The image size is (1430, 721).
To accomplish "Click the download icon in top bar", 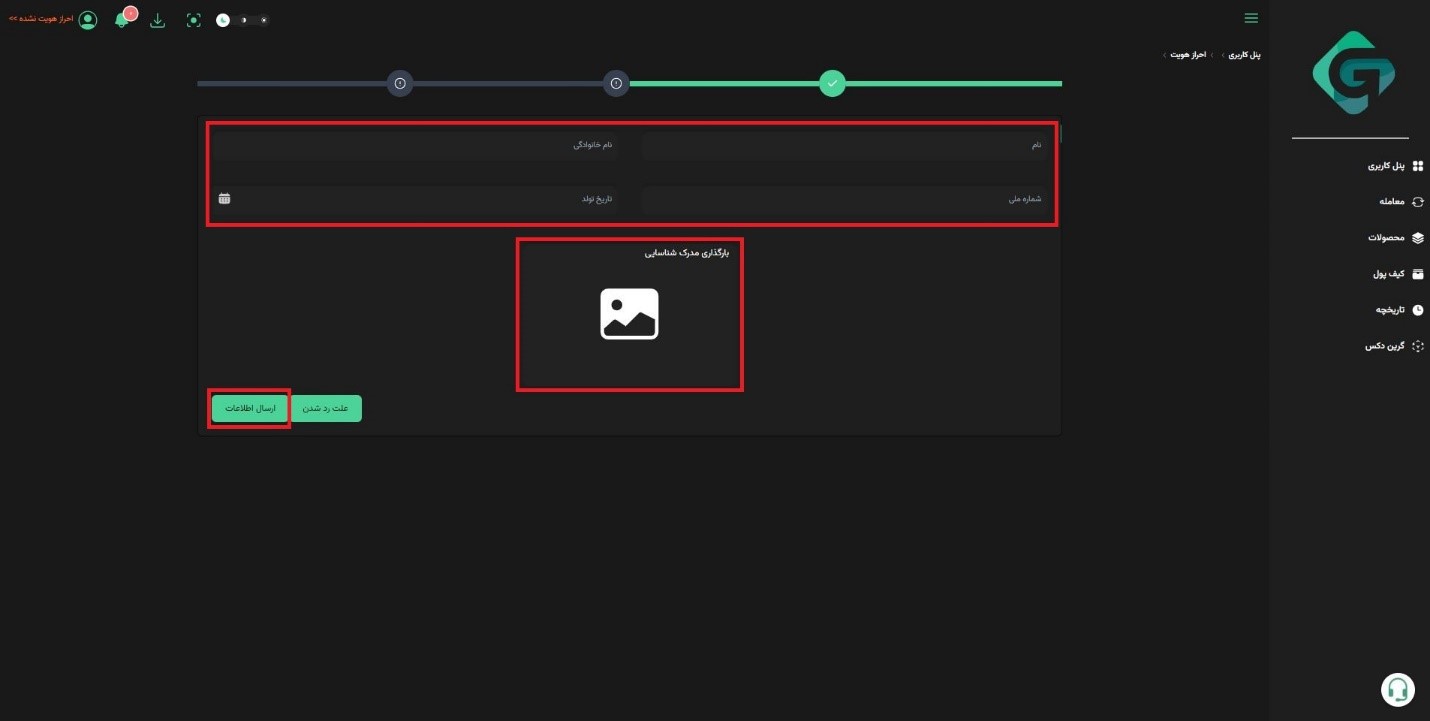I will pyautogui.click(x=157, y=20).
